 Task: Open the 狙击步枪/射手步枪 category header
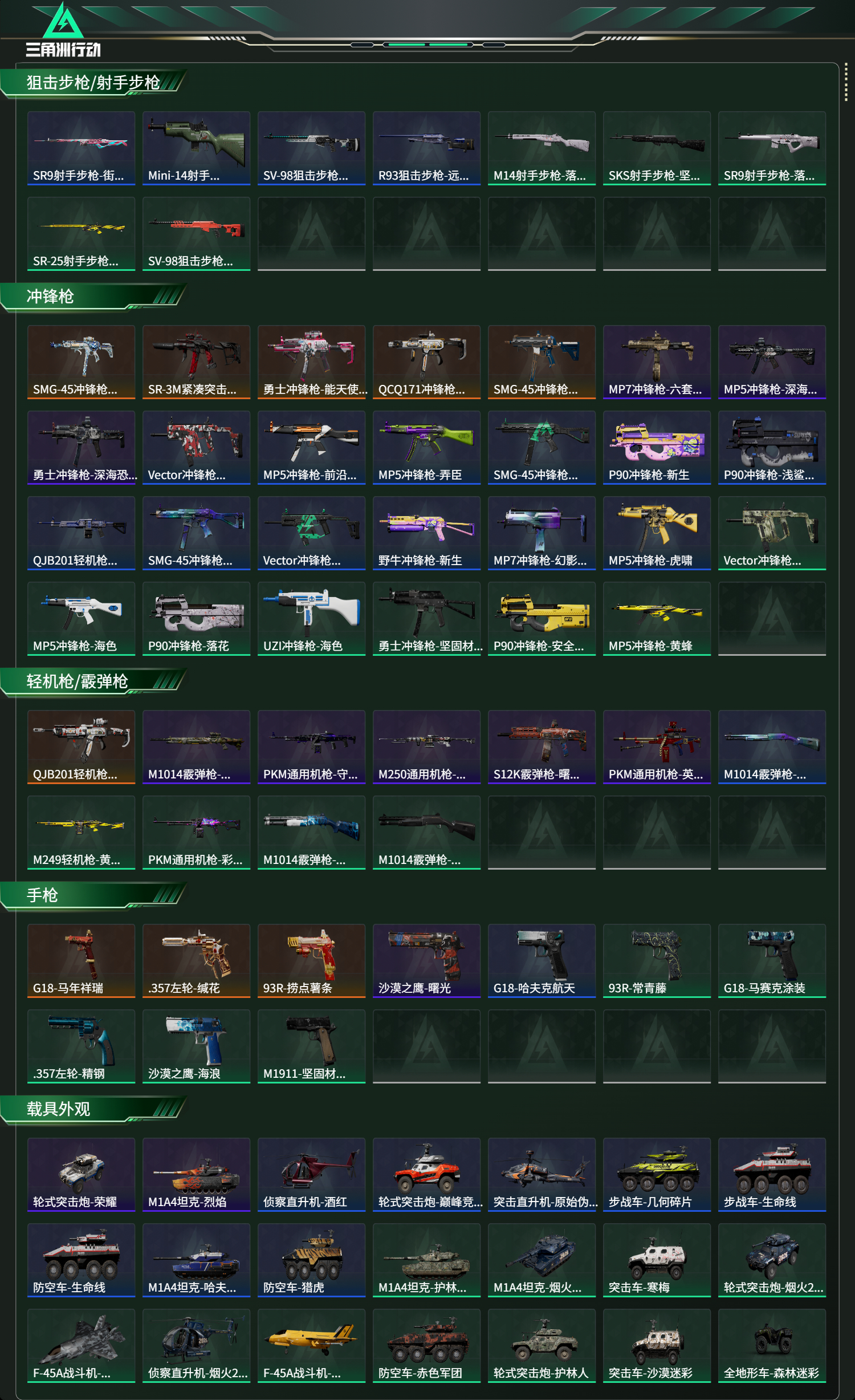point(93,83)
